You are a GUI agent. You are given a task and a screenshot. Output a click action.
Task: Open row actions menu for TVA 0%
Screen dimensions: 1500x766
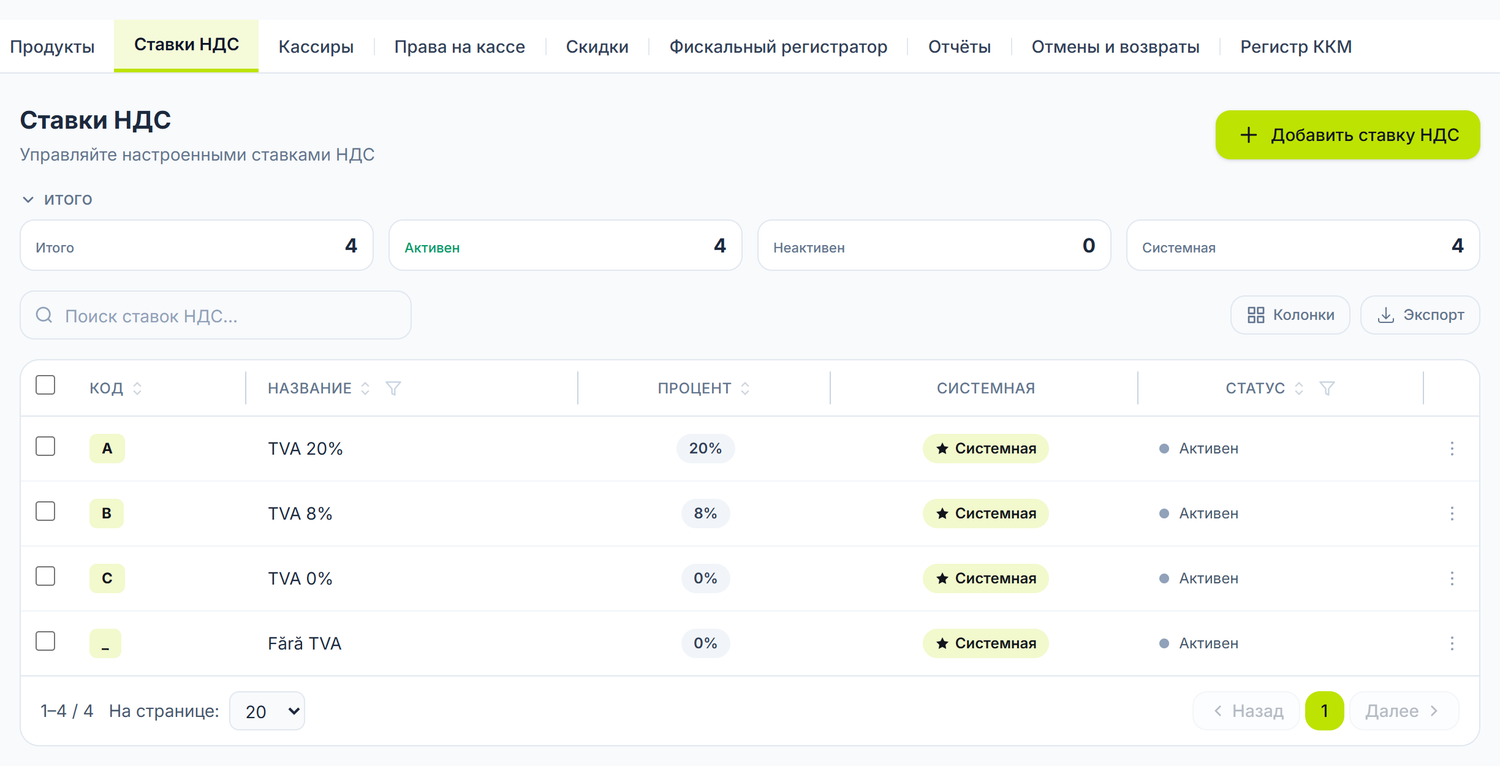point(1452,579)
